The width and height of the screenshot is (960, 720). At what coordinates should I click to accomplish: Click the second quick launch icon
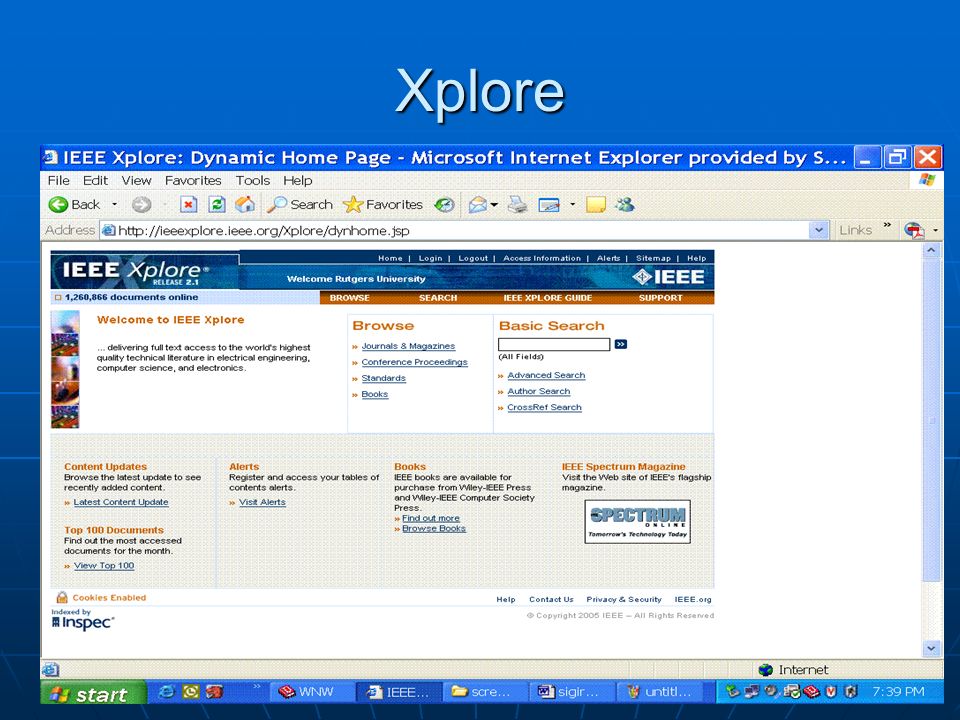(191, 692)
